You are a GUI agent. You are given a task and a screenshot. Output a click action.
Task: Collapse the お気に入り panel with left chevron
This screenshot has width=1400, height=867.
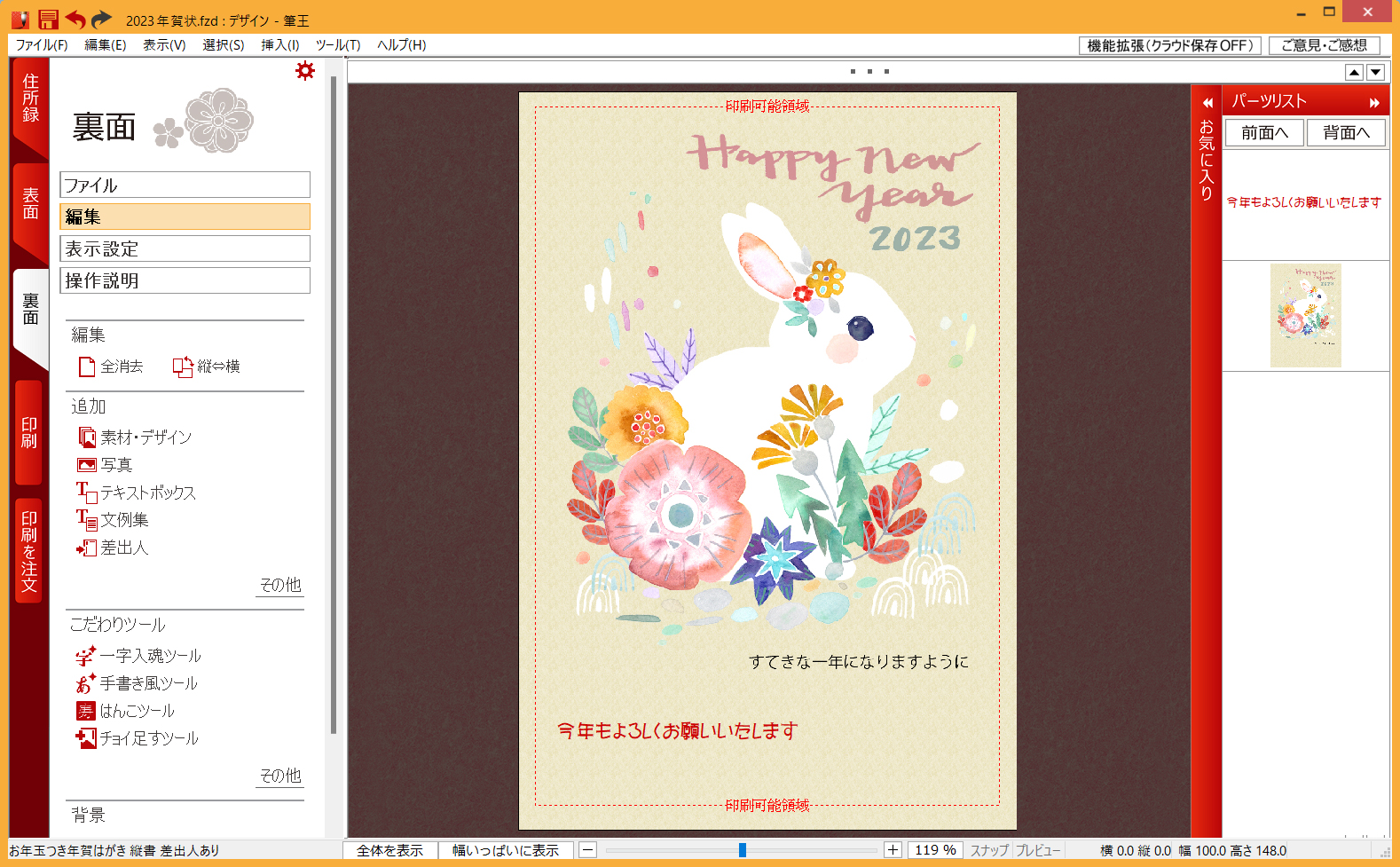tap(1207, 103)
